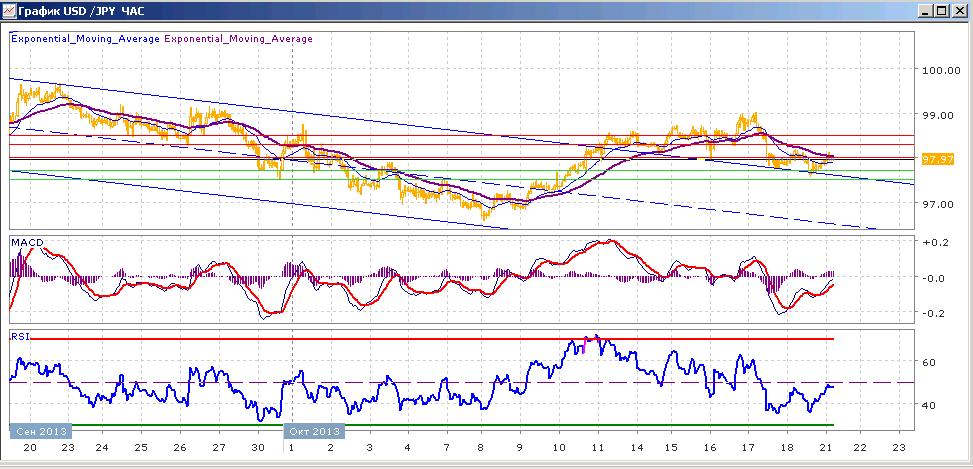Click the -0.2 MACD axis label

click(935, 313)
